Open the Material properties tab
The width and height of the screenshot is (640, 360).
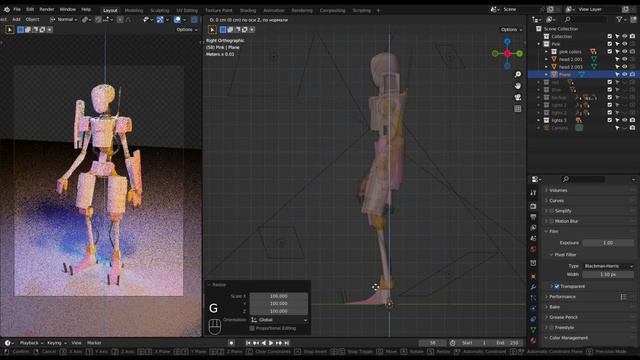(x=533, y=340)
